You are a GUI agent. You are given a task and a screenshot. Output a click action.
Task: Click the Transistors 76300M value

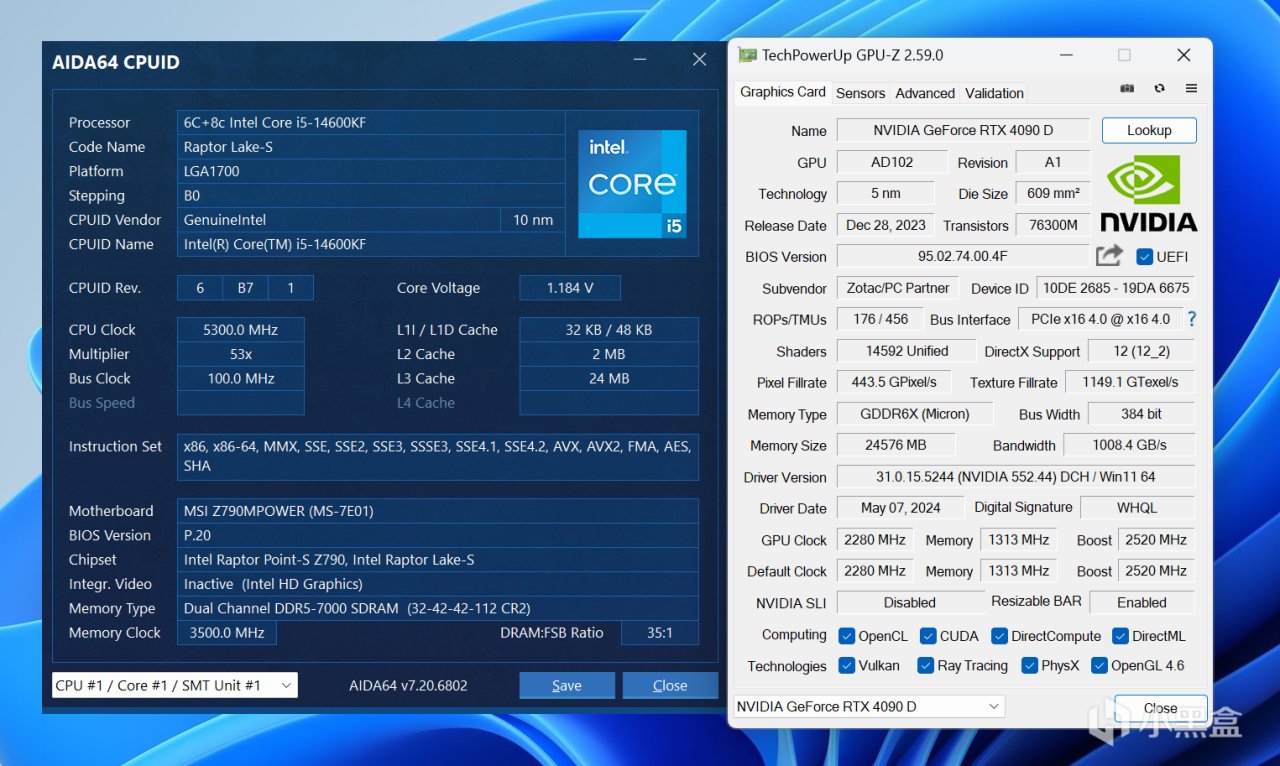(x=1053, y=225)
